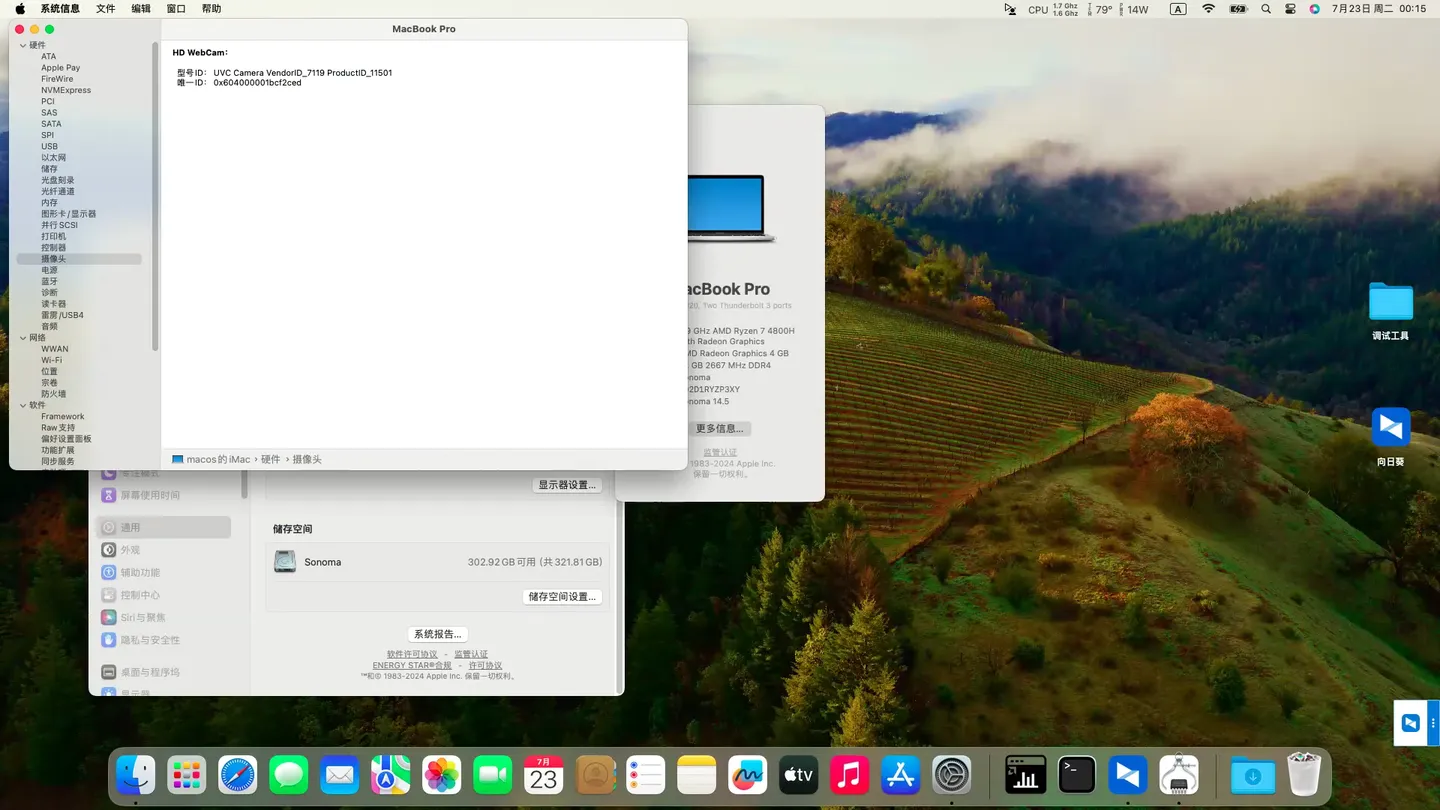The image size is (1440, 810).
Task: Click the System Information sidebar scrollbar
Action: tap(155, 200)
